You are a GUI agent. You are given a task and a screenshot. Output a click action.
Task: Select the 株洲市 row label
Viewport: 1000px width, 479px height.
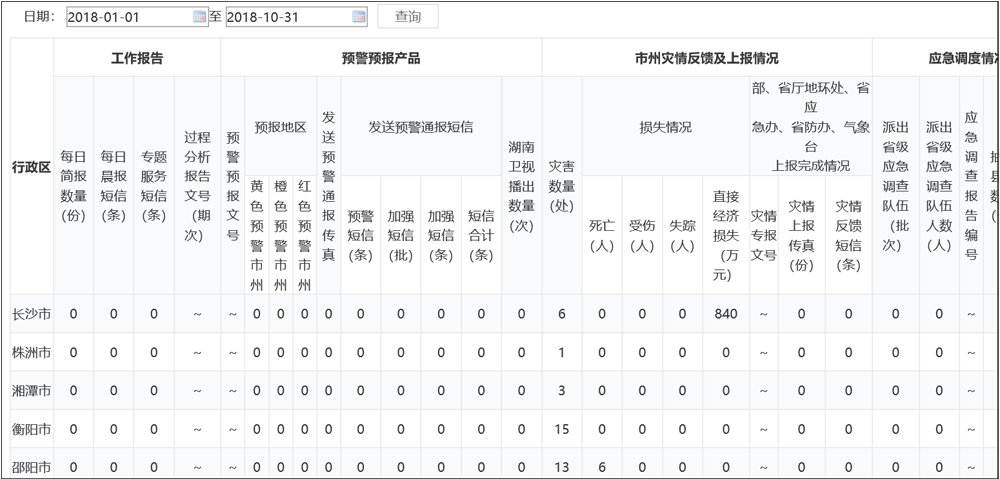[31, 352]
